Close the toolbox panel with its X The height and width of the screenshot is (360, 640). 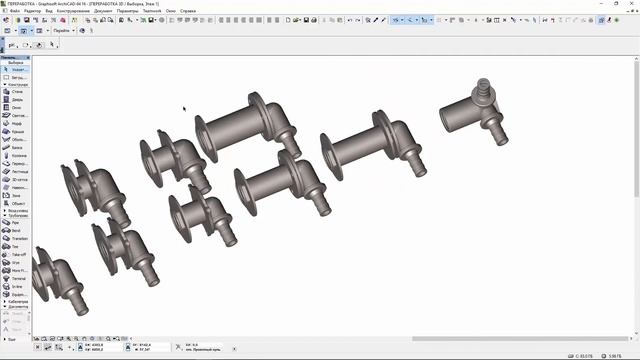[x=28, y=58]
